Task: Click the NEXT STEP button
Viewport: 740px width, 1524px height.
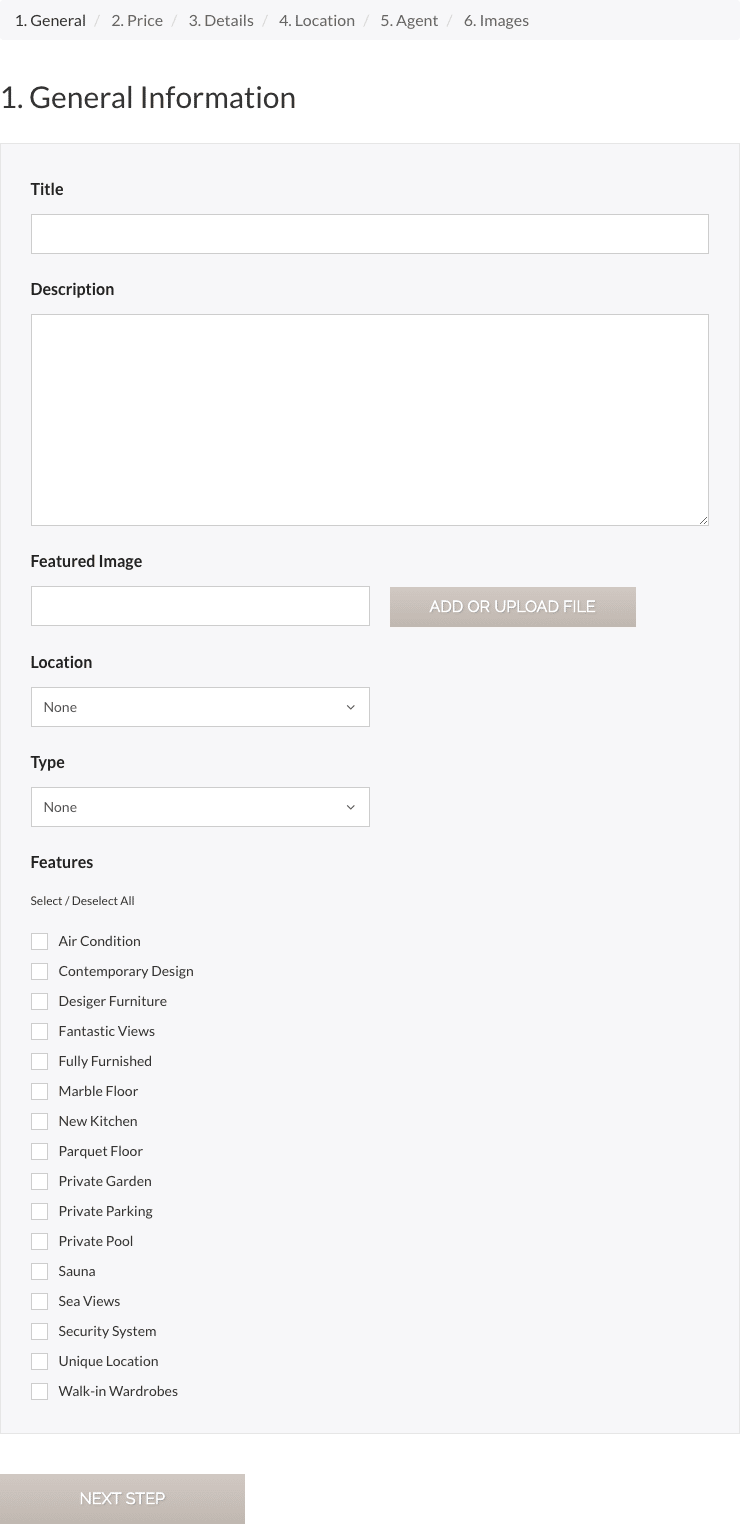Action: coord(122,1498)
